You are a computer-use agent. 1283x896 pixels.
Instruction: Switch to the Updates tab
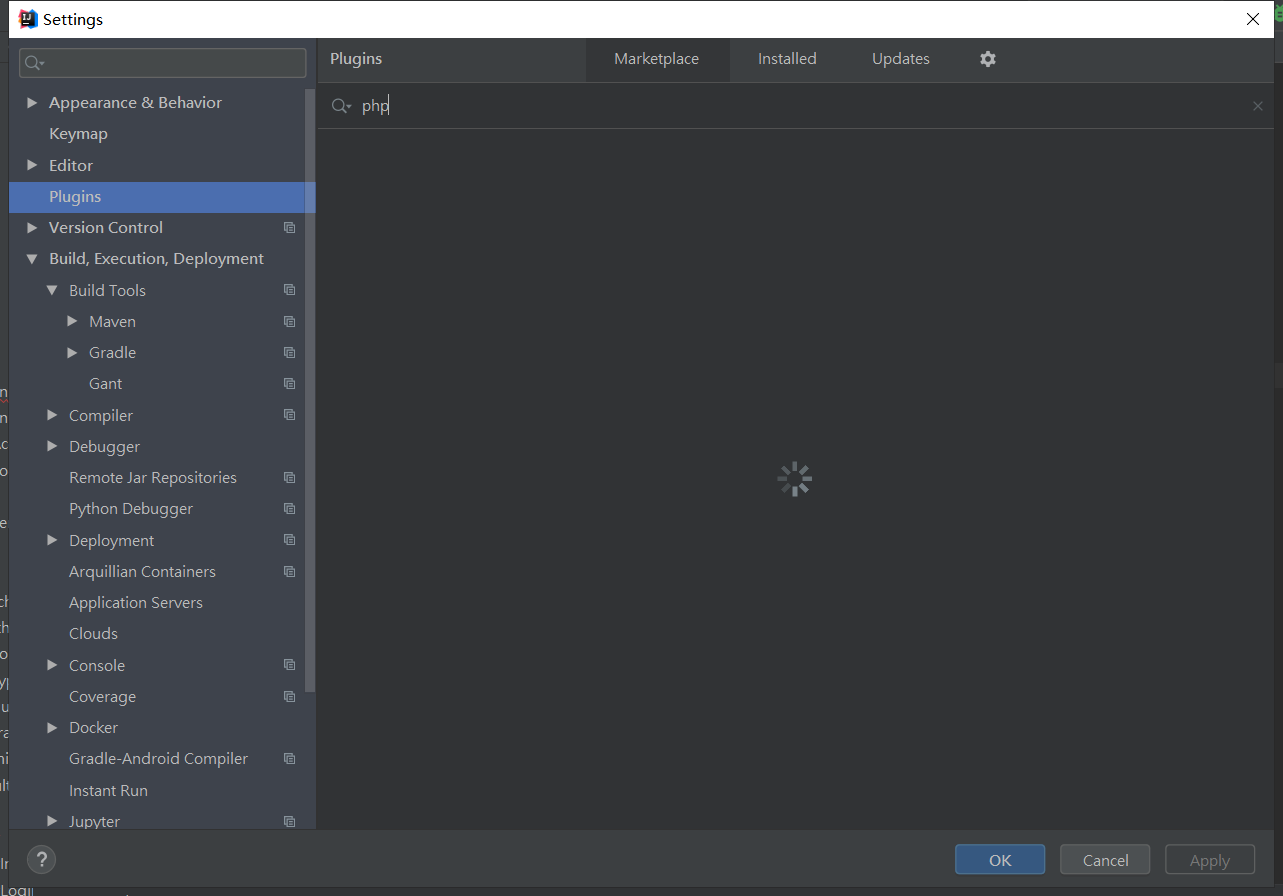(901, 59)
